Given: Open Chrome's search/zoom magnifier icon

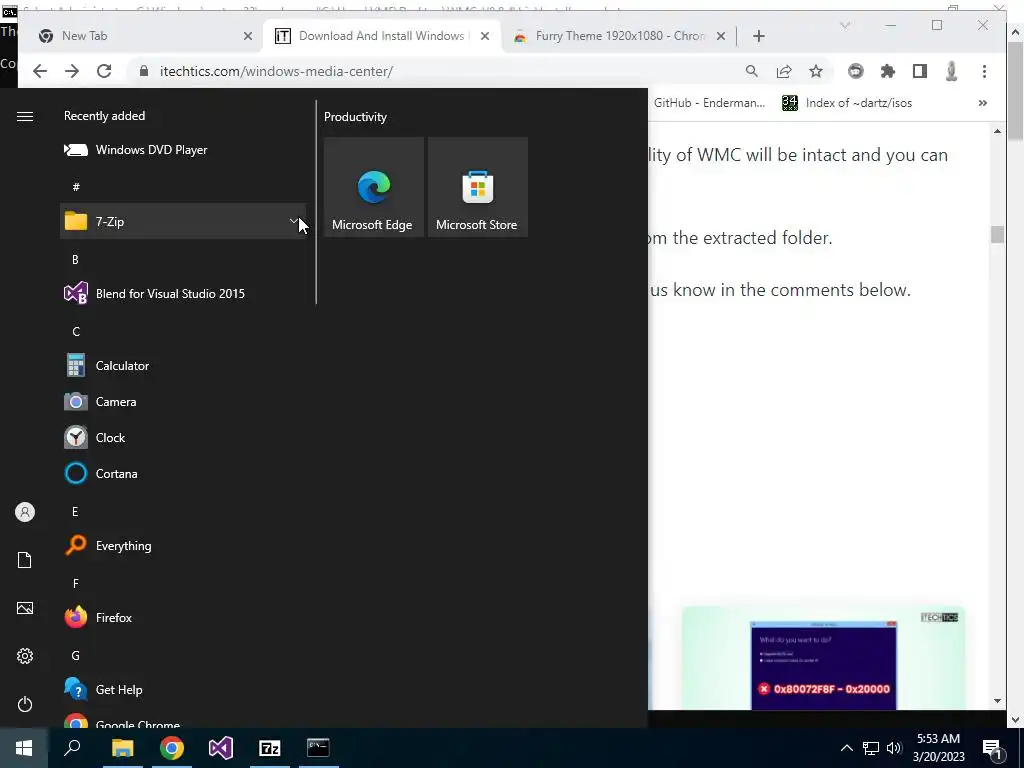Looking at the screenshot, I should click(x=752, y=71).
